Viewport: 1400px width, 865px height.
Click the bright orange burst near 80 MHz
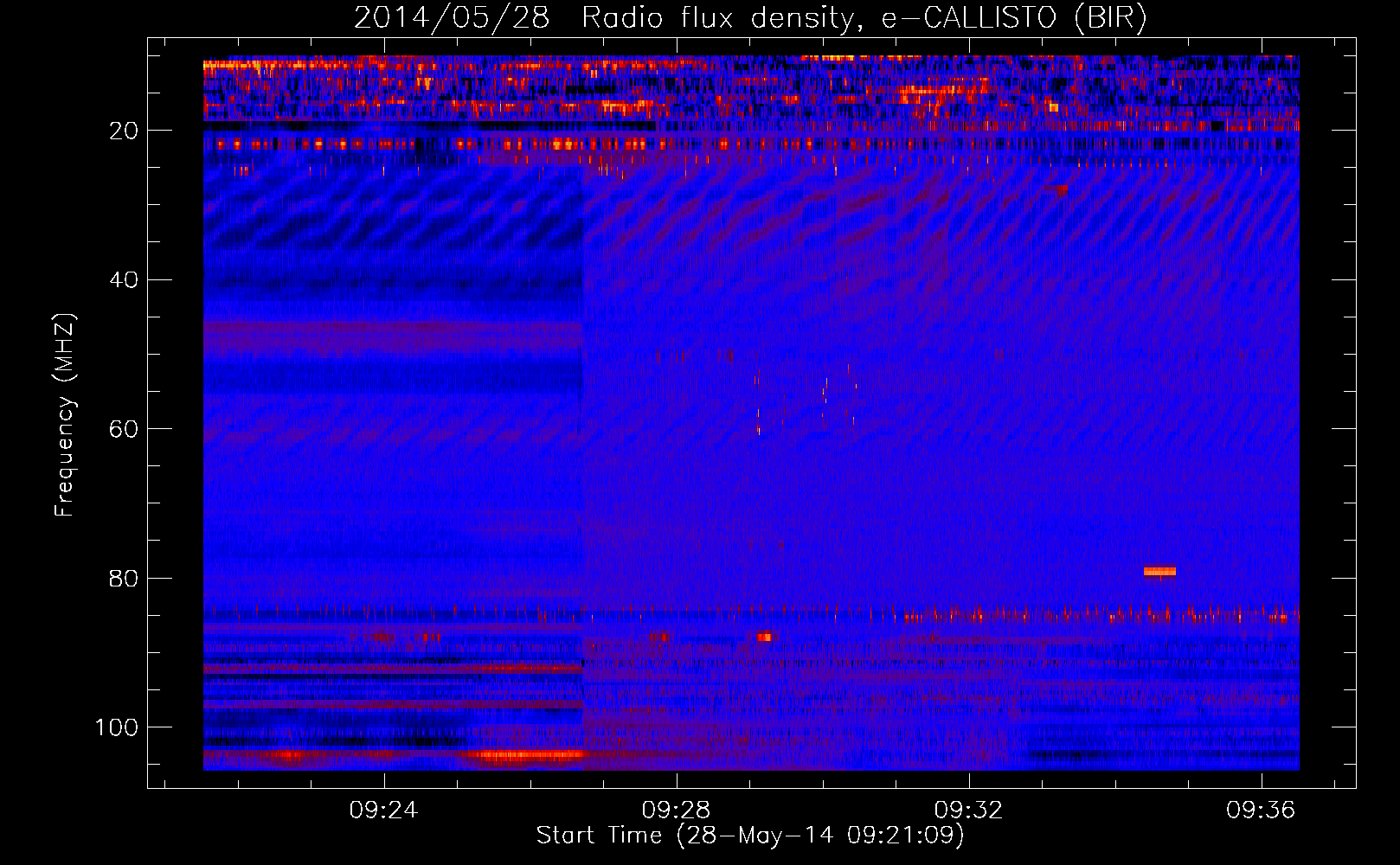1159,571
